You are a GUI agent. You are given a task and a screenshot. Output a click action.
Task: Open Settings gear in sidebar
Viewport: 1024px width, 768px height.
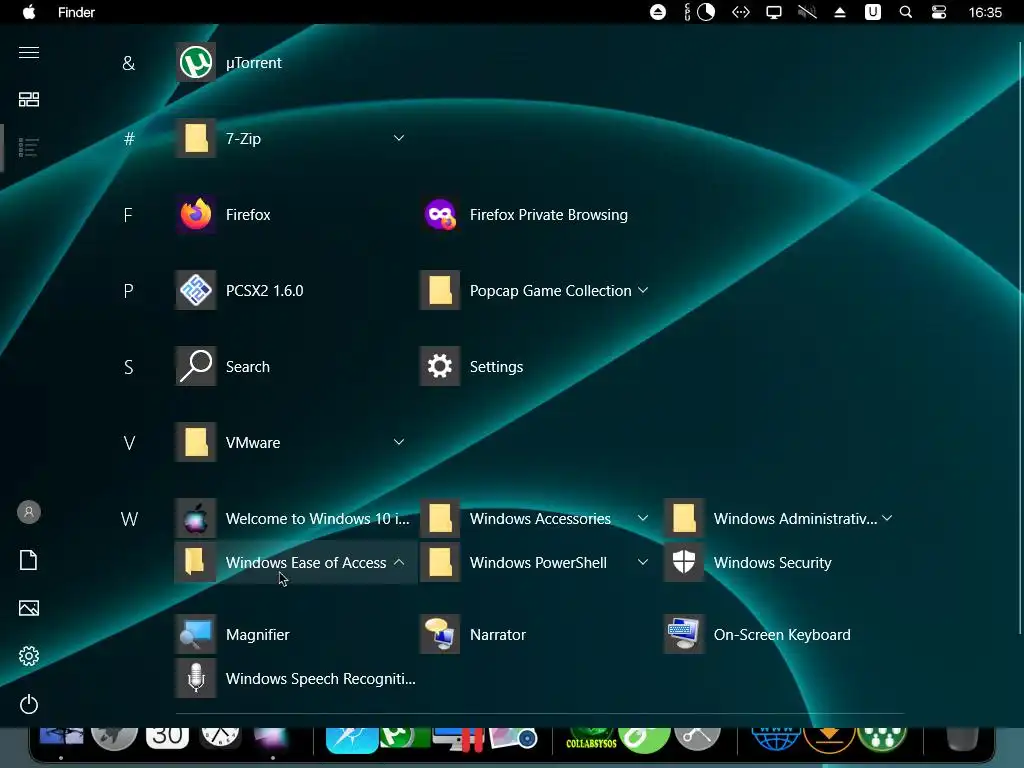(x=29, y=656)
